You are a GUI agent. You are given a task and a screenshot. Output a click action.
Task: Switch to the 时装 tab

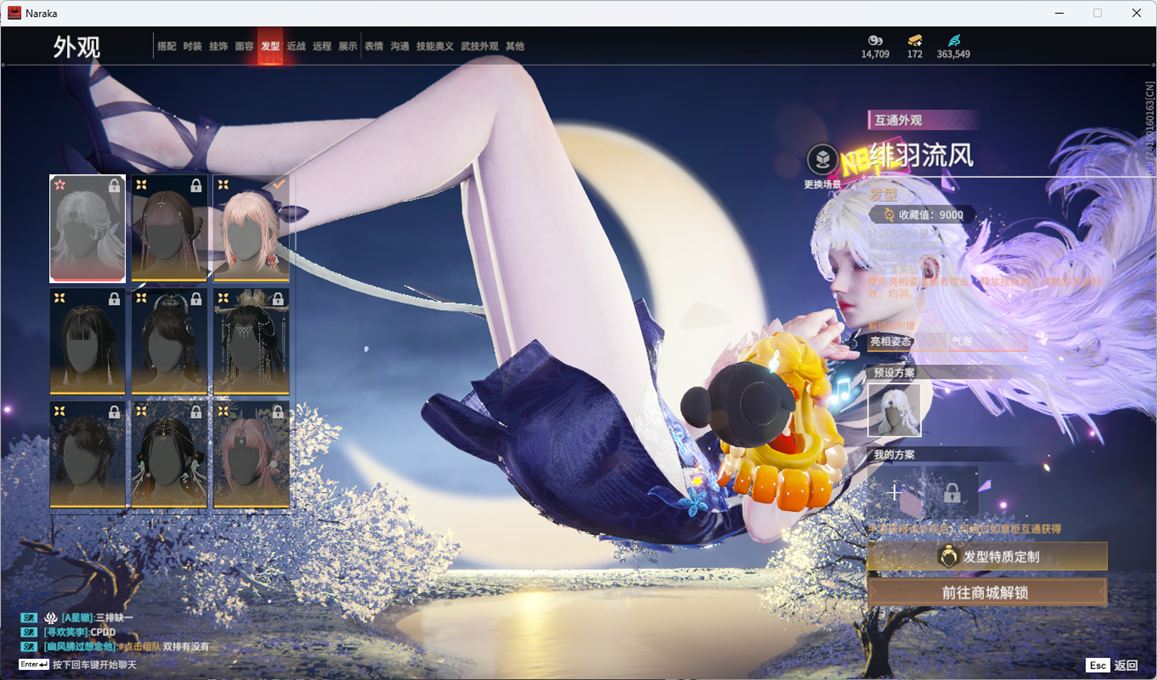click(192, 46)
